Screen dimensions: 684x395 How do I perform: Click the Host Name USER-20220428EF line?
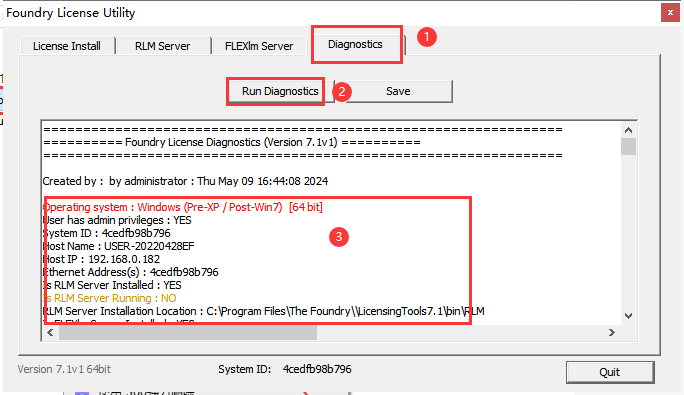(119, 246)
